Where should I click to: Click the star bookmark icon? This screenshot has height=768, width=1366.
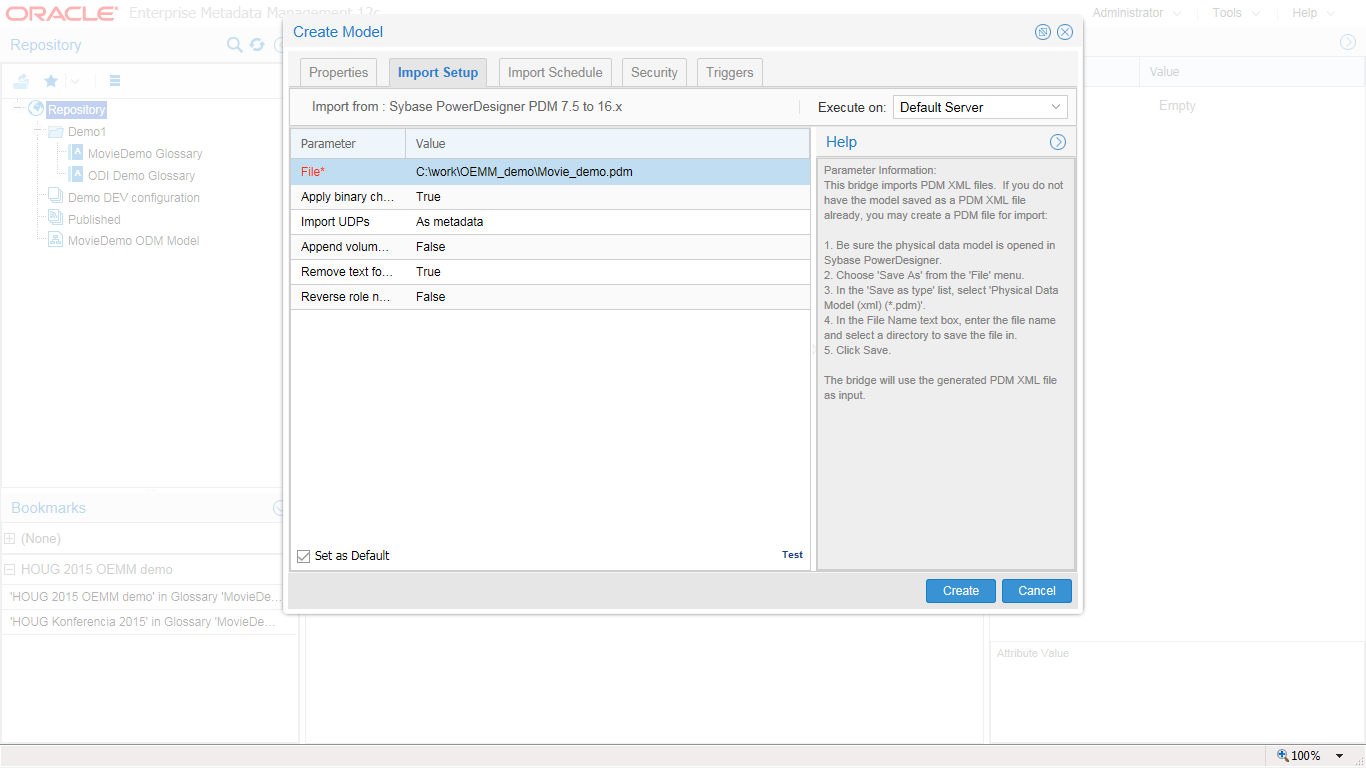(x=51, y=81)
